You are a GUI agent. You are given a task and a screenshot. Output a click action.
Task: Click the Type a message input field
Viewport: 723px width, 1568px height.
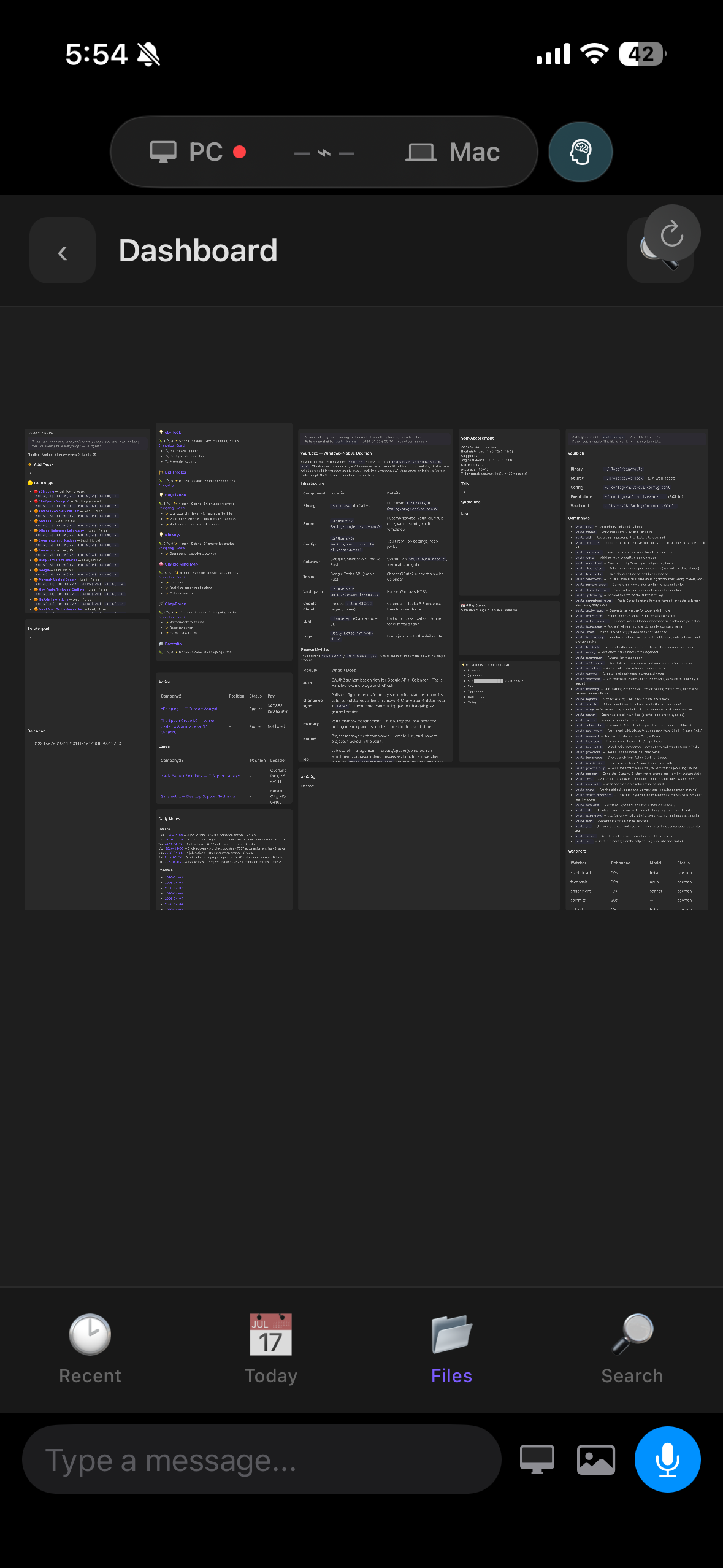(x=262, y=1459)
